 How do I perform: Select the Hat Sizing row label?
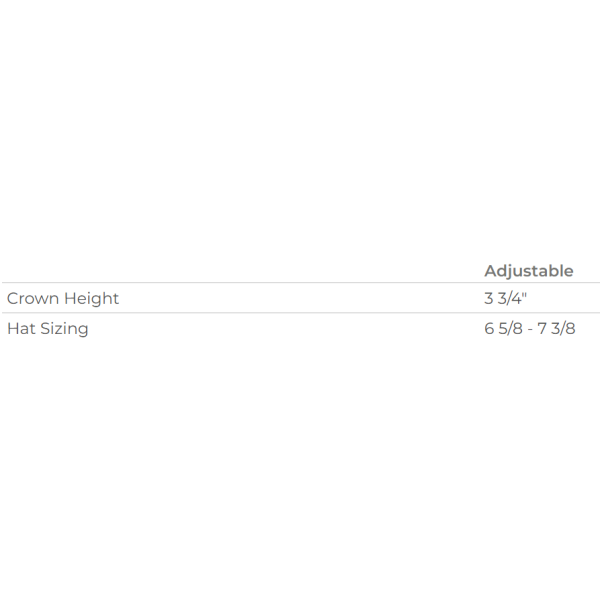coord(48,329)
